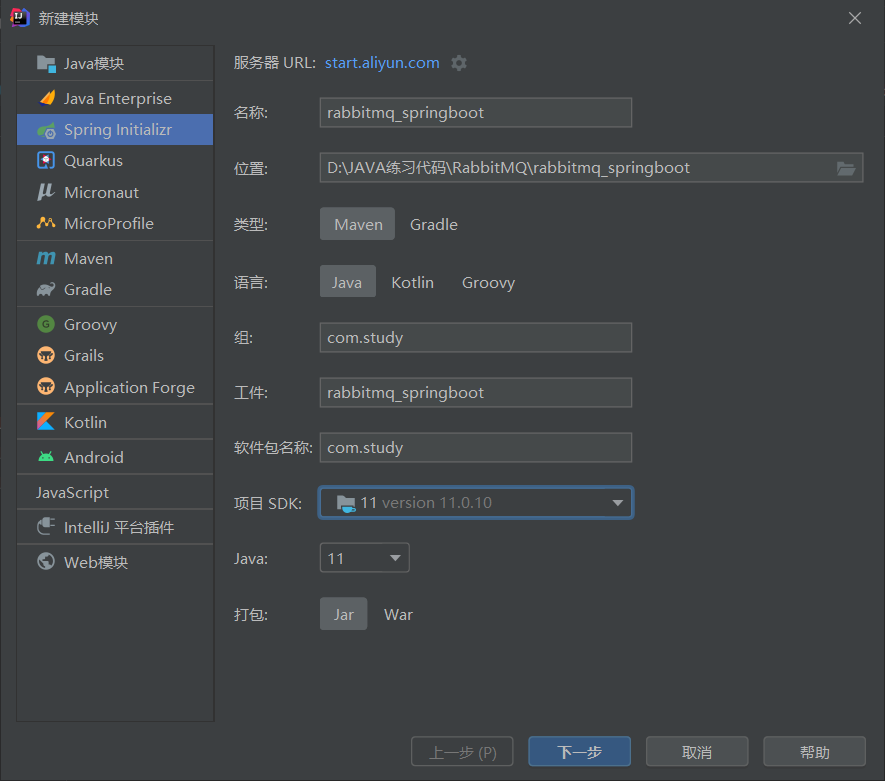The width and height of the screenshot is (885, 781).
Task: Click the Web模块 globe icon
Action: pyautogui.click(x=46, y=561)
